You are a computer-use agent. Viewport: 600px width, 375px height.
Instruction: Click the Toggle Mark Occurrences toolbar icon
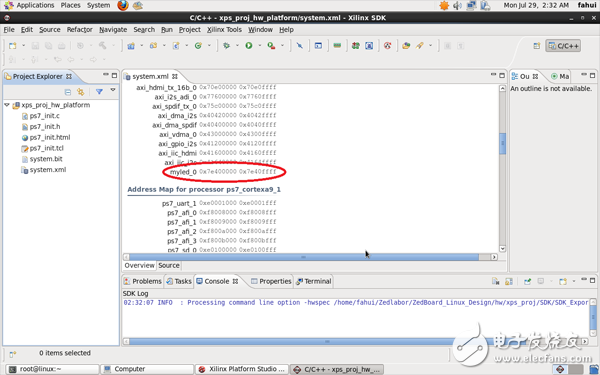(300, 46)
